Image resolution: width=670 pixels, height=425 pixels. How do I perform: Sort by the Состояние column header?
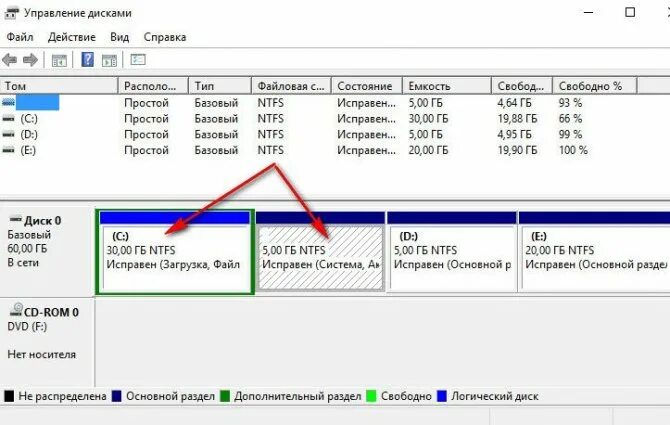point(367,86)
